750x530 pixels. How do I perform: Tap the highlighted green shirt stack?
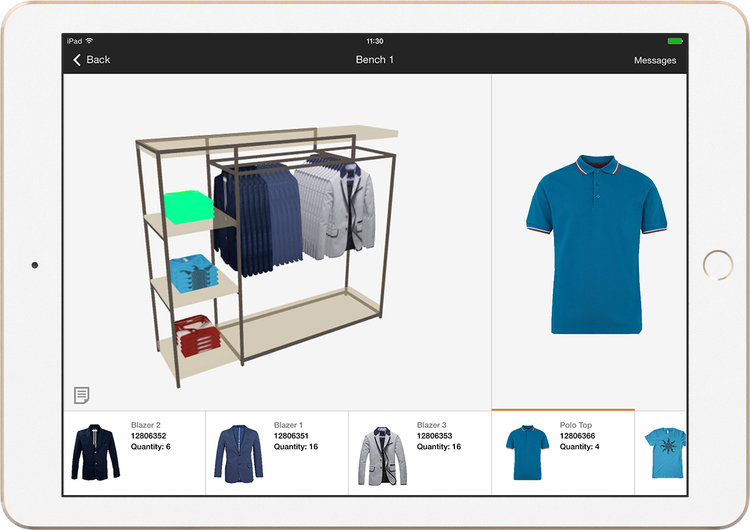[x=188, y=207]
